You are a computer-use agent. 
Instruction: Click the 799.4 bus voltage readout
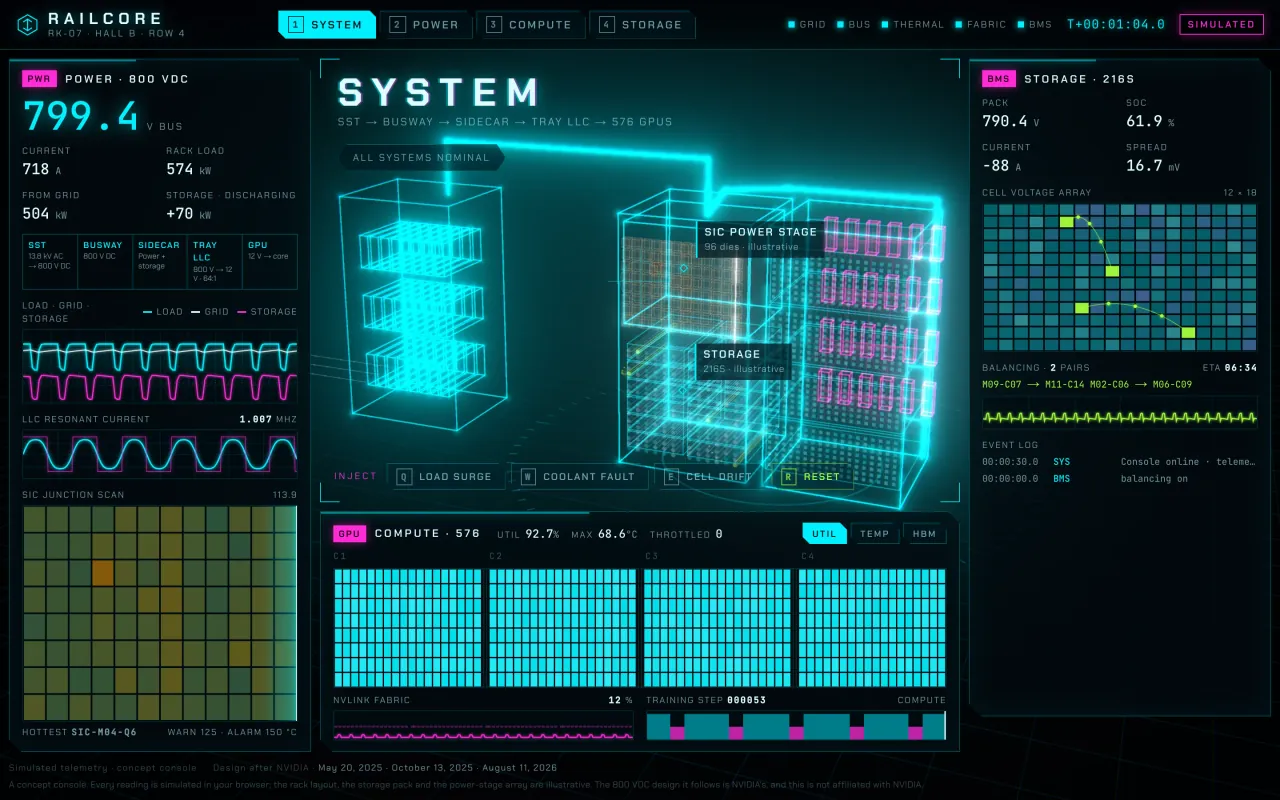[x=81, y=117]
